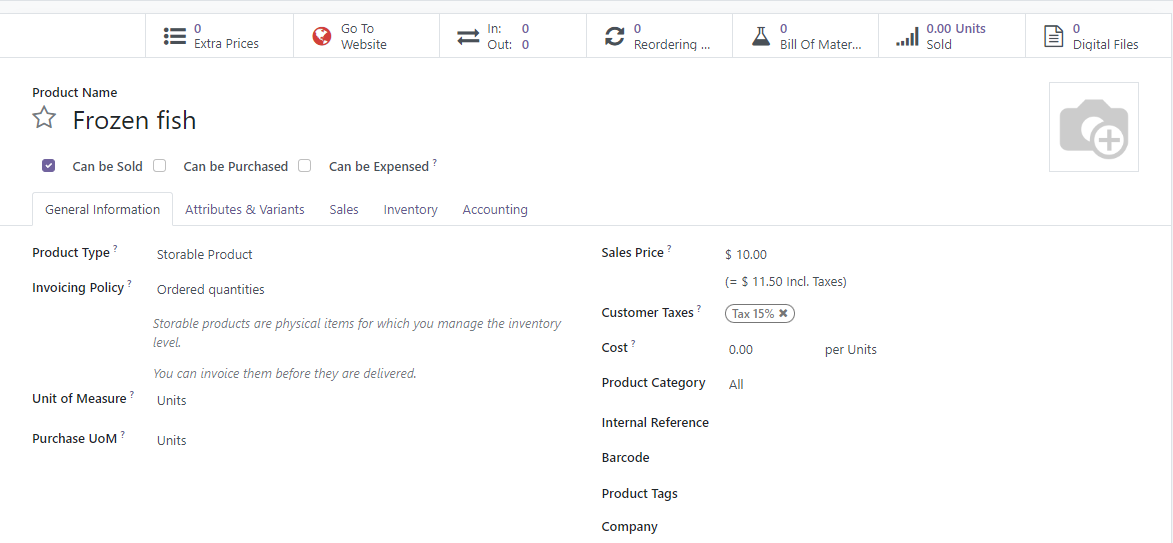Upload product image via camera placeholder
The width and height of the screenshot is (1173, 543).
click(x=1093, y=127)
